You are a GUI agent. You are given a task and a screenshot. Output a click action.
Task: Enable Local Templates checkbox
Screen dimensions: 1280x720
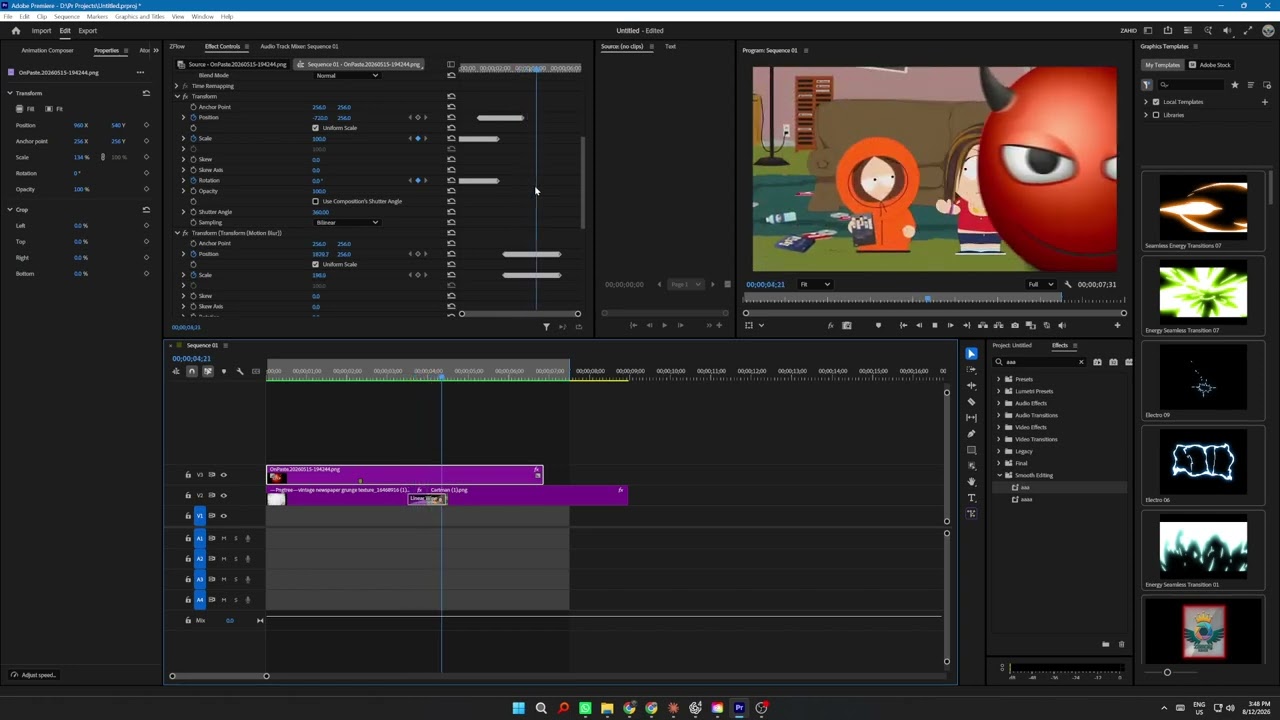(x=1156, y=102)
